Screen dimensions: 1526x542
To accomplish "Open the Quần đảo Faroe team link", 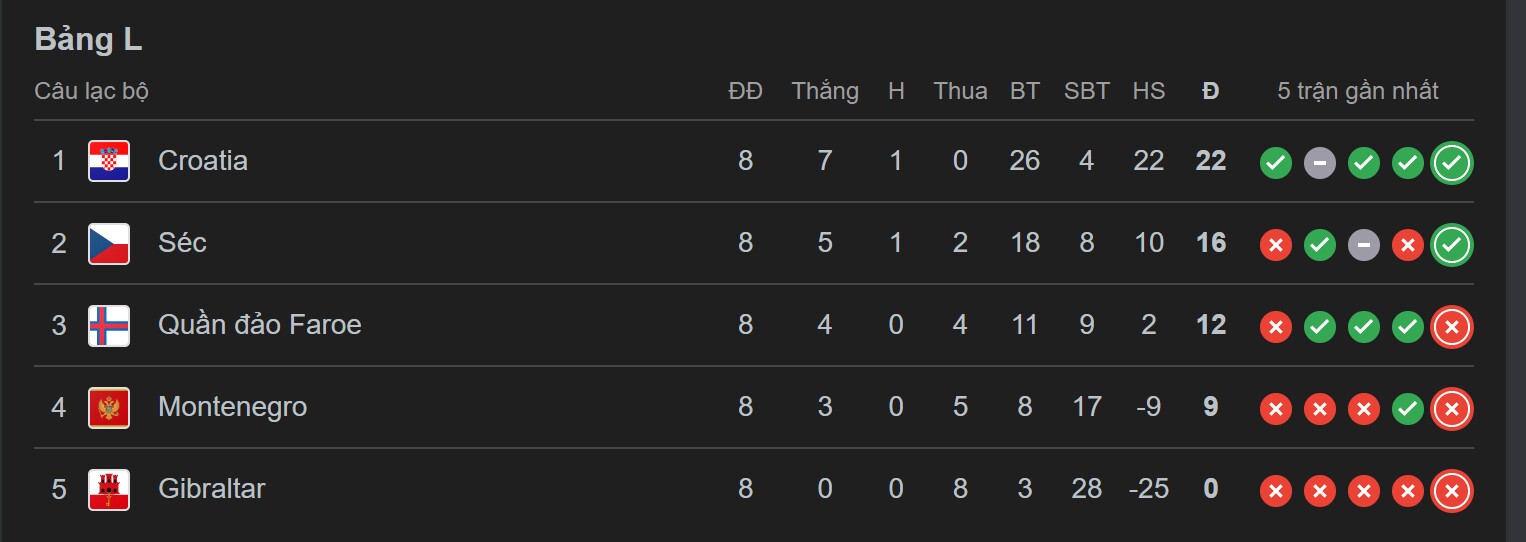I will tap(260, 325).
